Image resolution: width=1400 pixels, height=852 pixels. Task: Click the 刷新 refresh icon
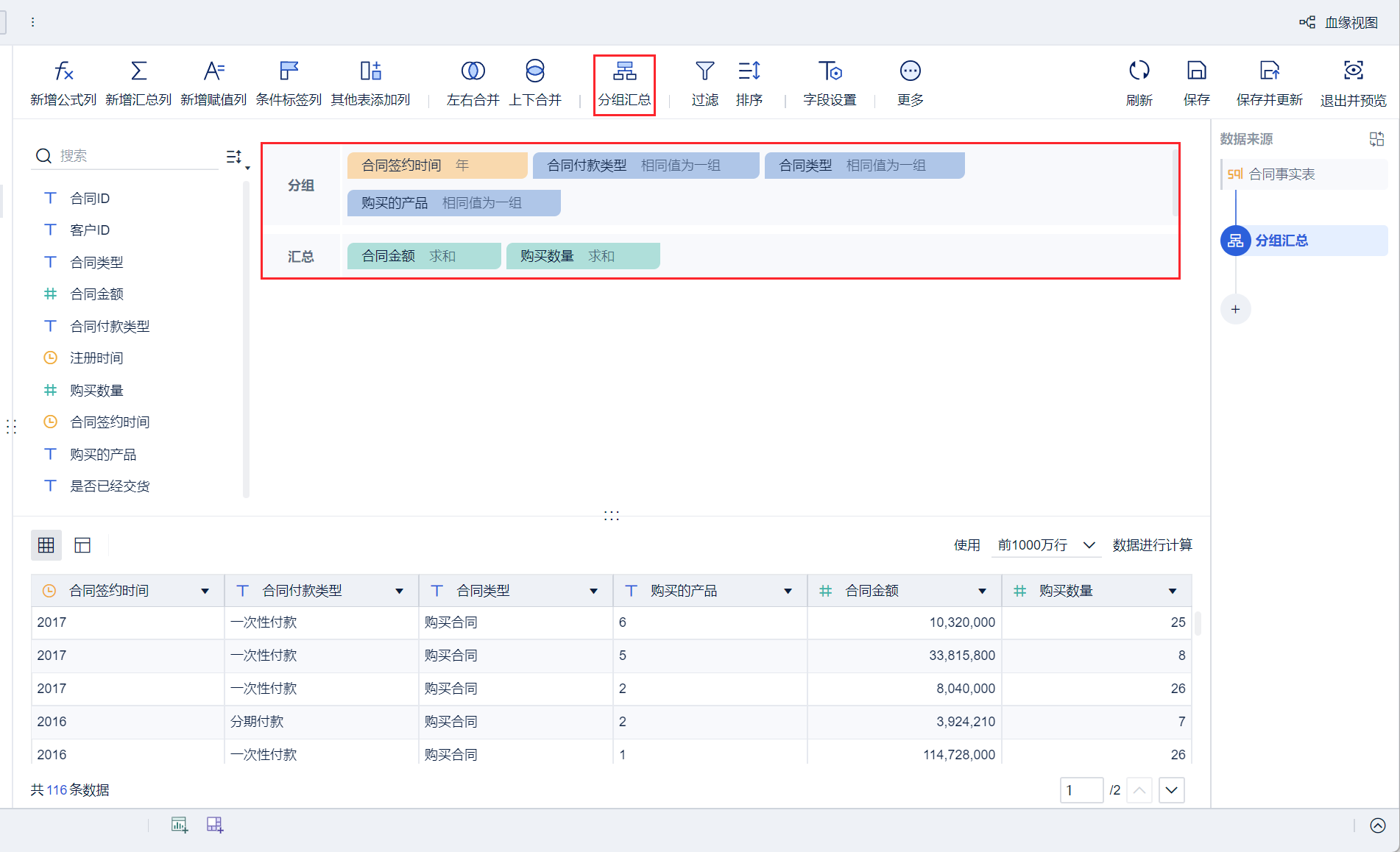pyautogui.click(x=1139, y=71)
